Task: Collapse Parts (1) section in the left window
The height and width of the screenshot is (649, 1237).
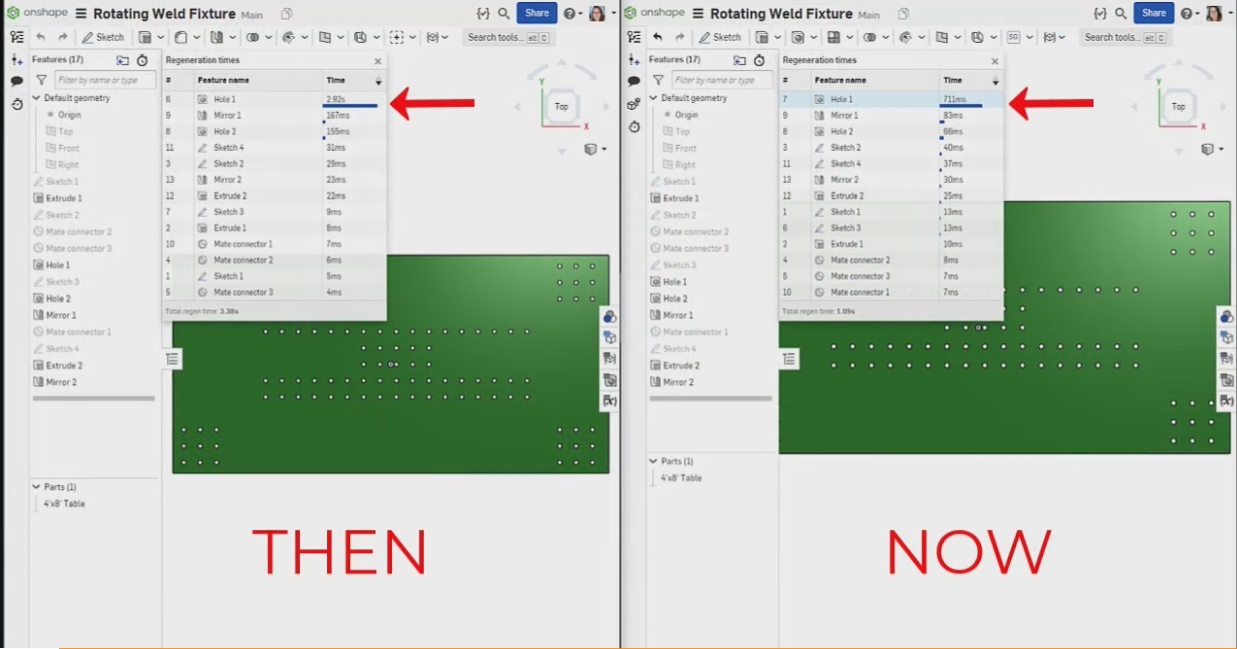Action: (36, 487)
